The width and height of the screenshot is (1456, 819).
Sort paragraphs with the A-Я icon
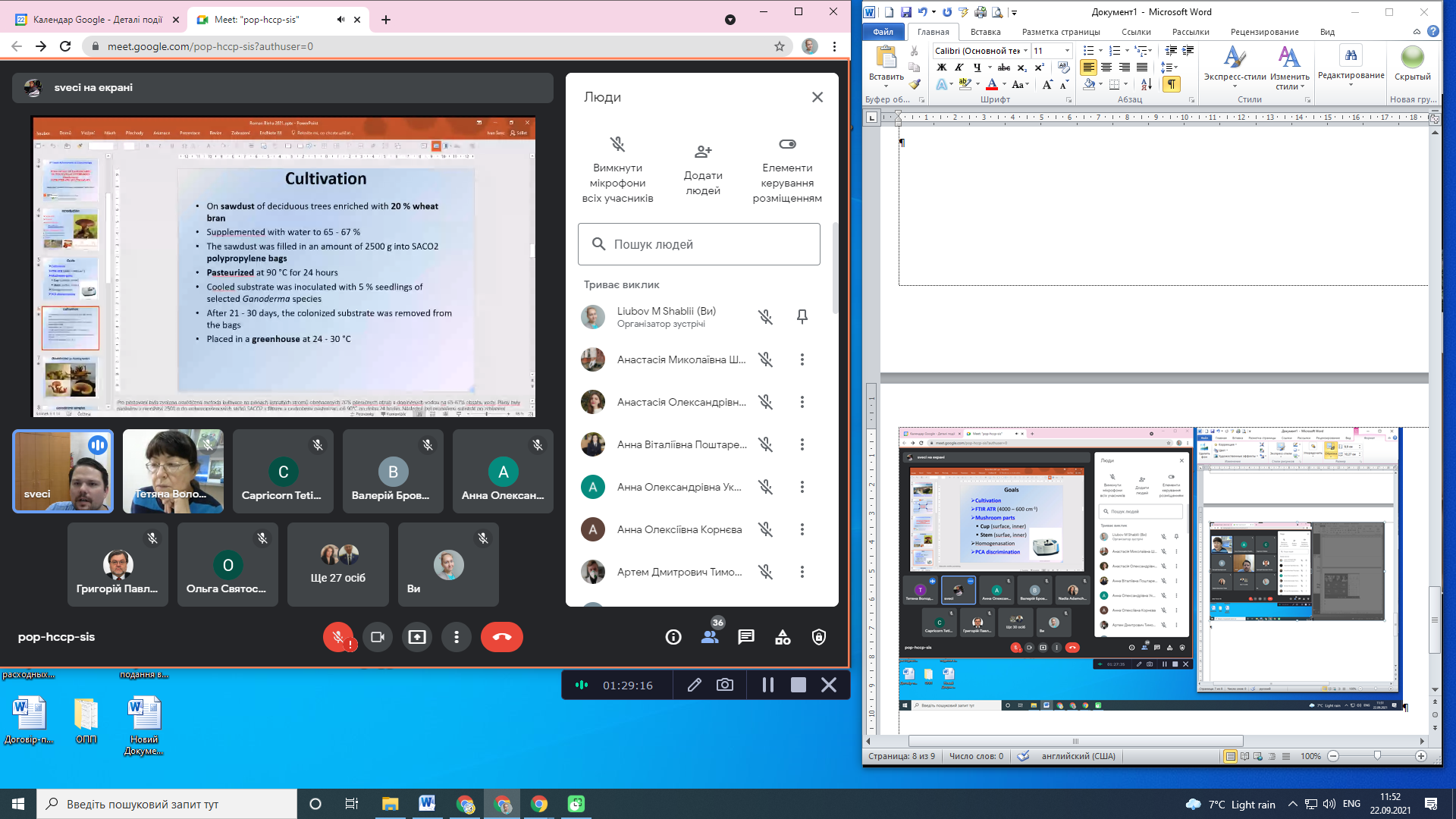pyautogui.click(x=1146, y=84)
